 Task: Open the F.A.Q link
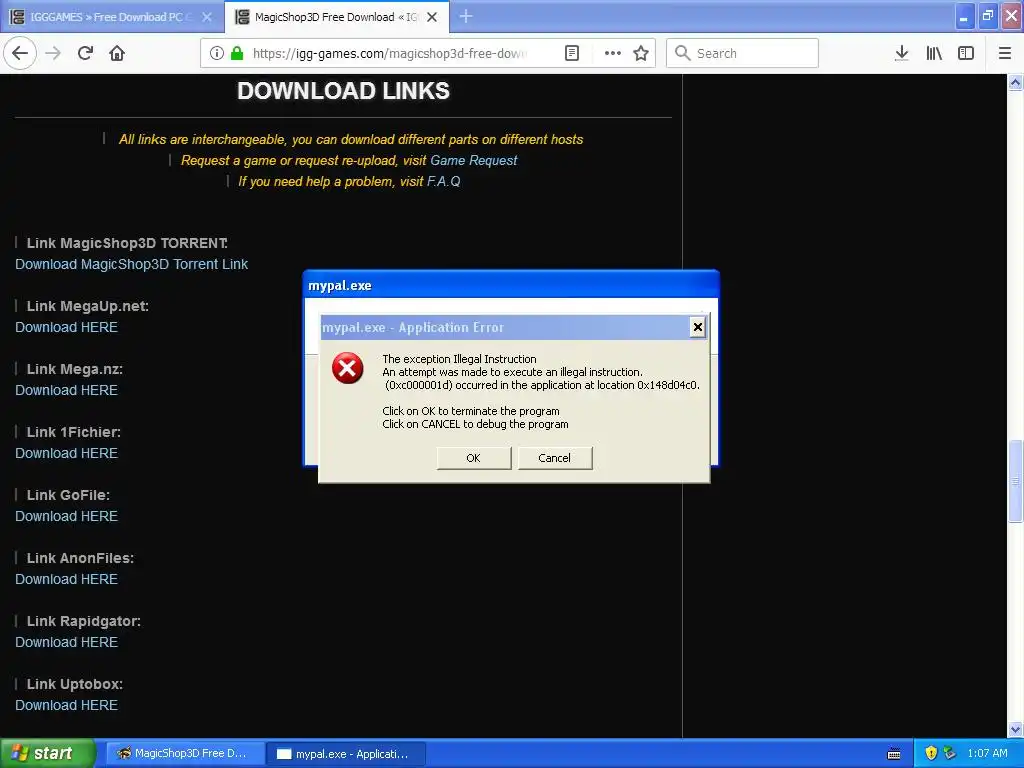443,182
